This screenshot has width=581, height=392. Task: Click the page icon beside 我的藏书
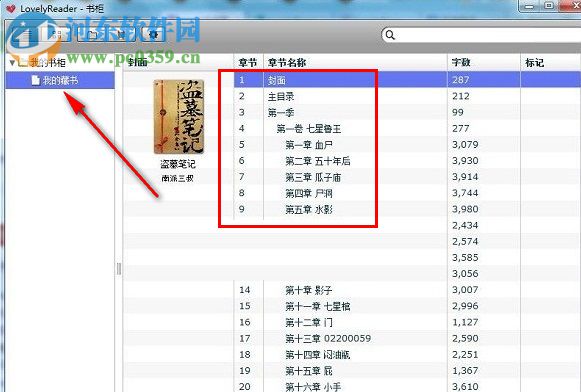pos(35,80)
